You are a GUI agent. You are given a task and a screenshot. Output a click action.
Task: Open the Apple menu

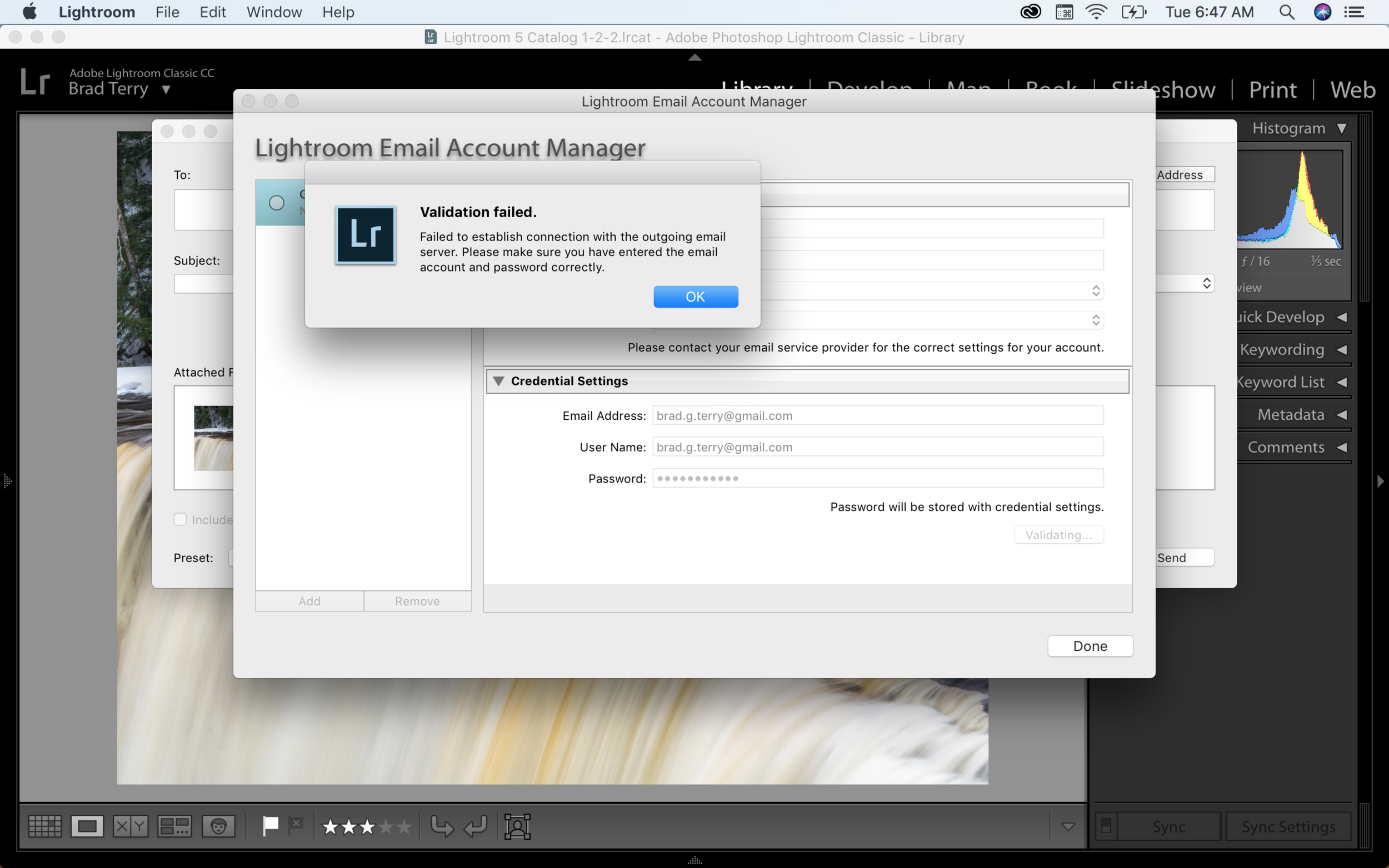coord(30,12)
